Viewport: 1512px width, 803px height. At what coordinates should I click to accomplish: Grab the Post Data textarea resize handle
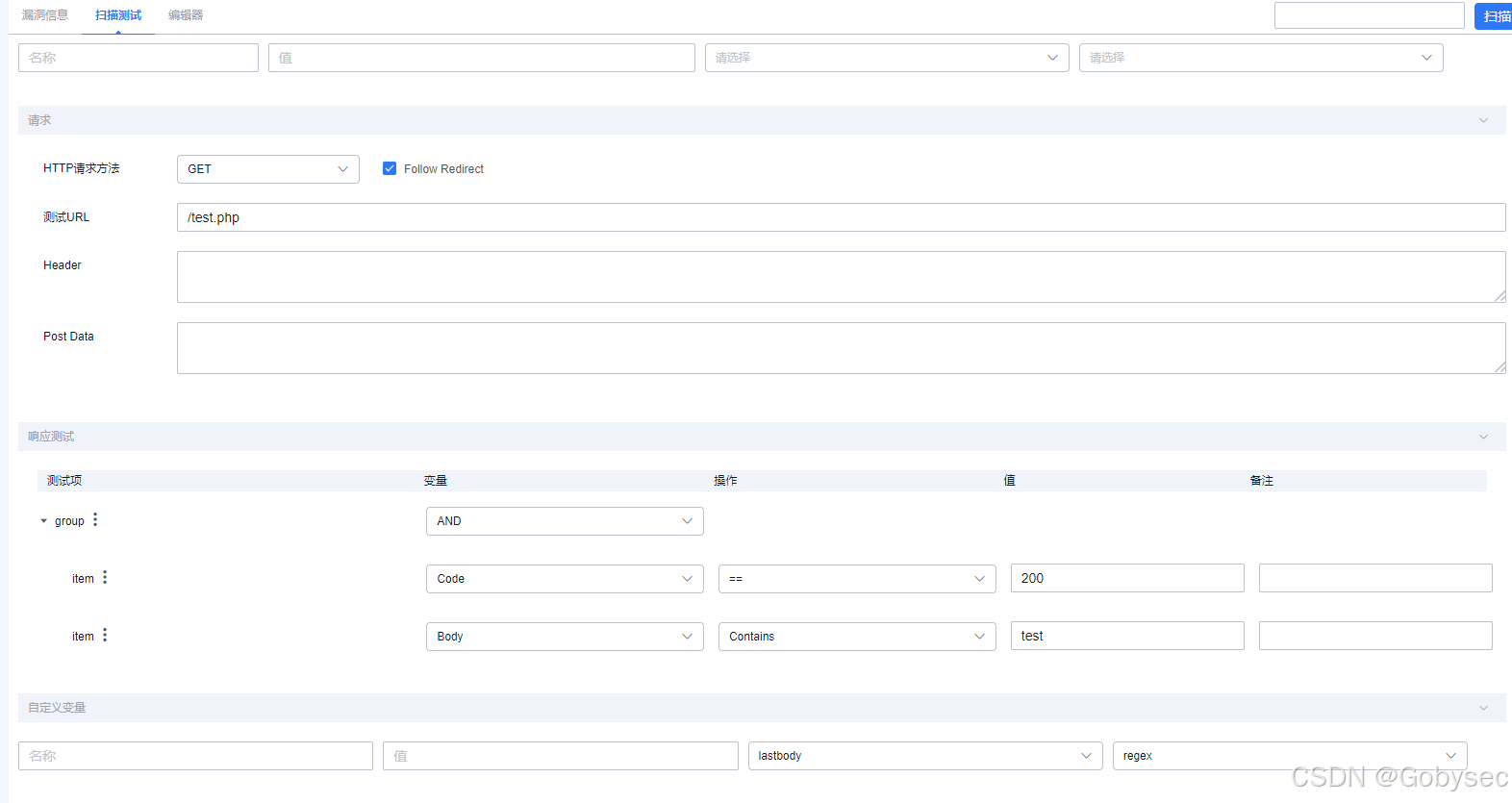(1499, 367)
